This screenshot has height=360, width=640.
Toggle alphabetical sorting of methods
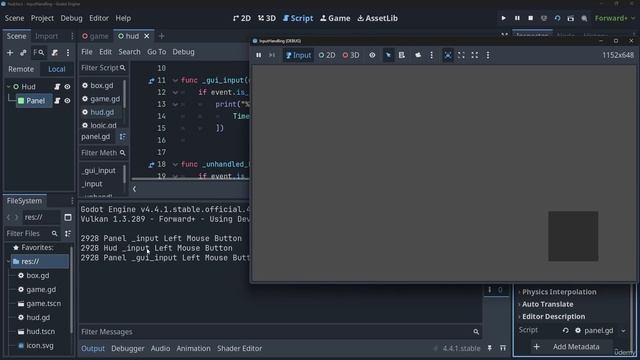(122, 137)
